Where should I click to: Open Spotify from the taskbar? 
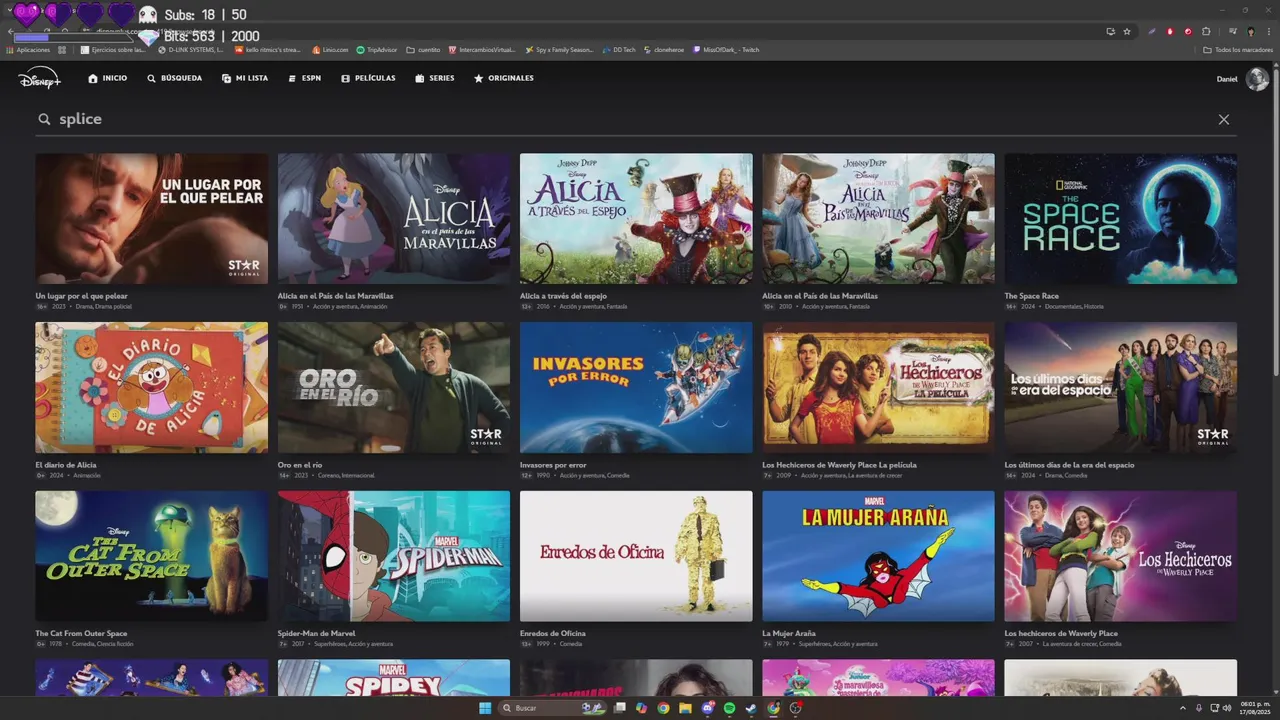(x=729, y=708)
